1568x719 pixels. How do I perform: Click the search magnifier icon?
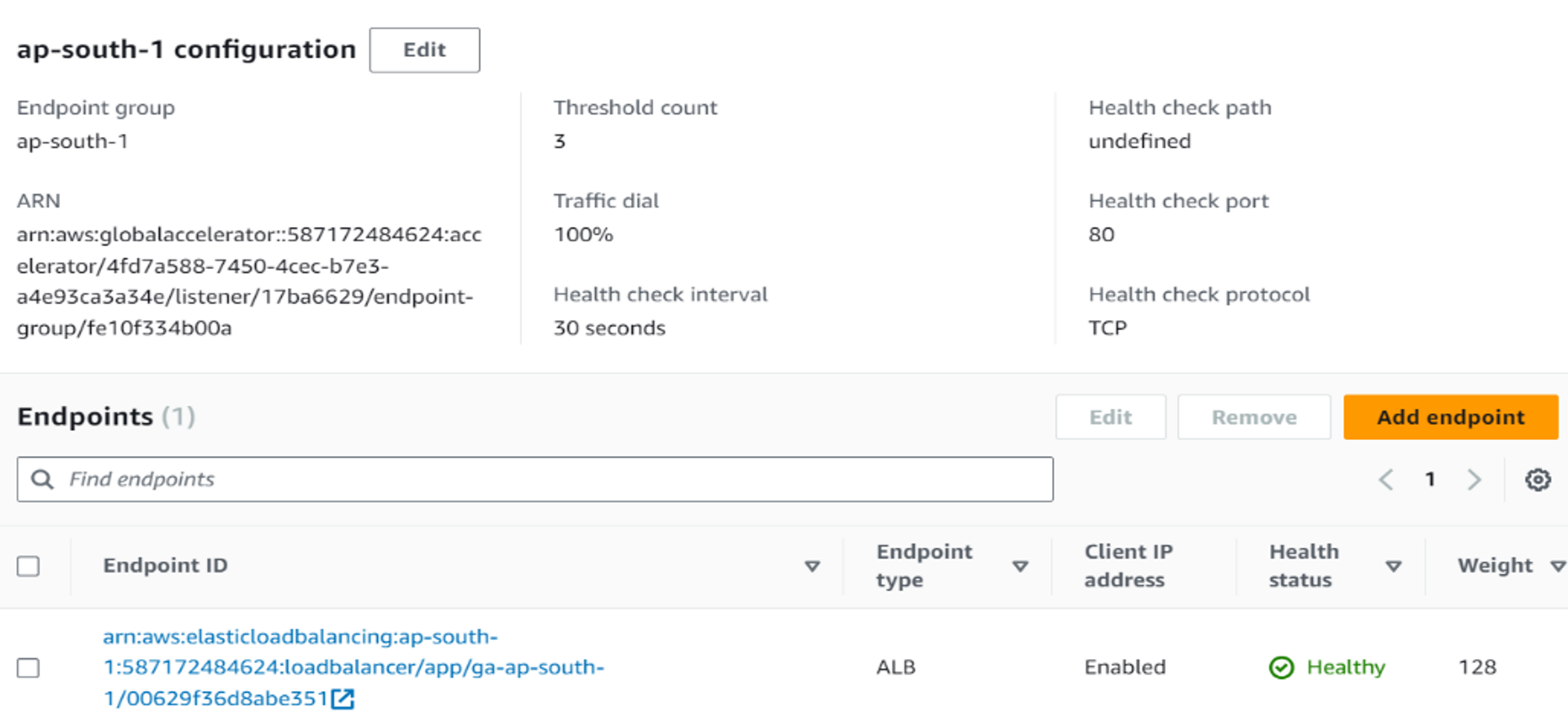43,479
